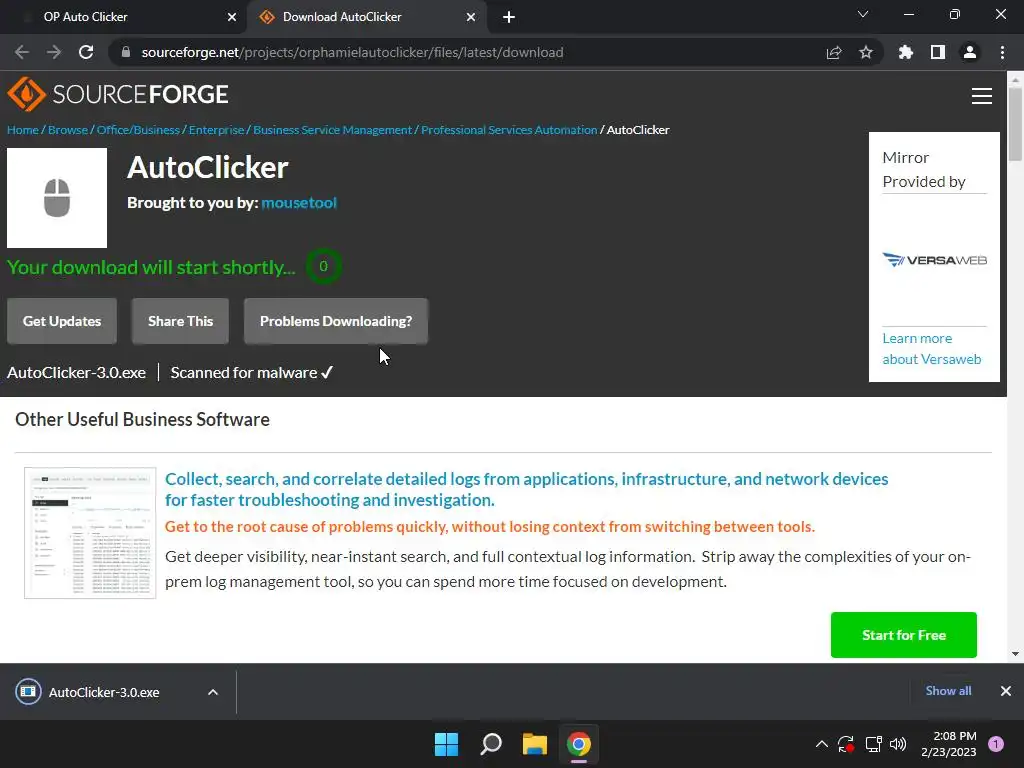The height and width of the screenshot is (768, 1024).
Task: Click the browser forward arrow
Action: [54, 52]
